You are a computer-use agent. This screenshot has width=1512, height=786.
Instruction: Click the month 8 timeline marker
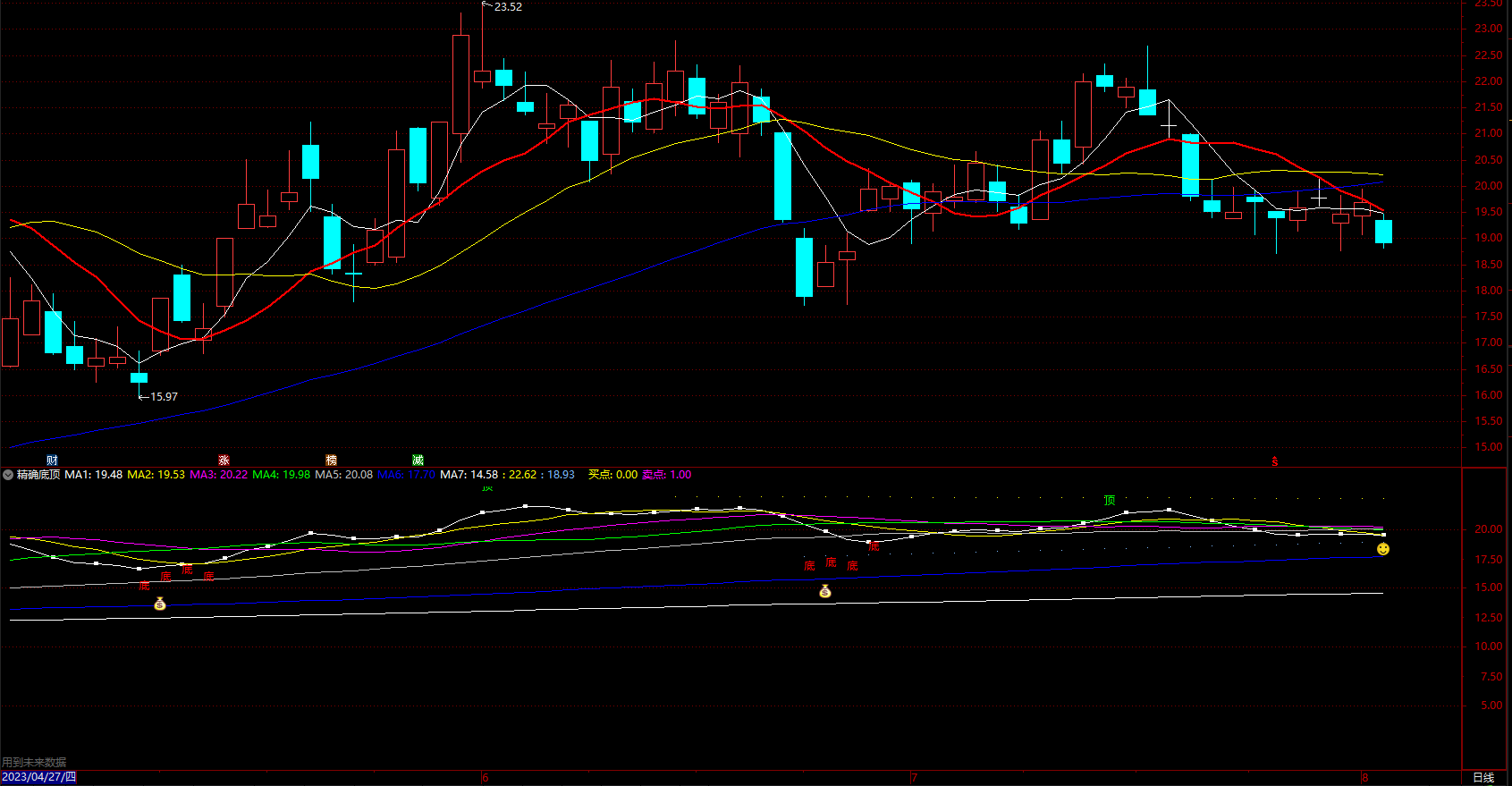[x=1364, y=778]
